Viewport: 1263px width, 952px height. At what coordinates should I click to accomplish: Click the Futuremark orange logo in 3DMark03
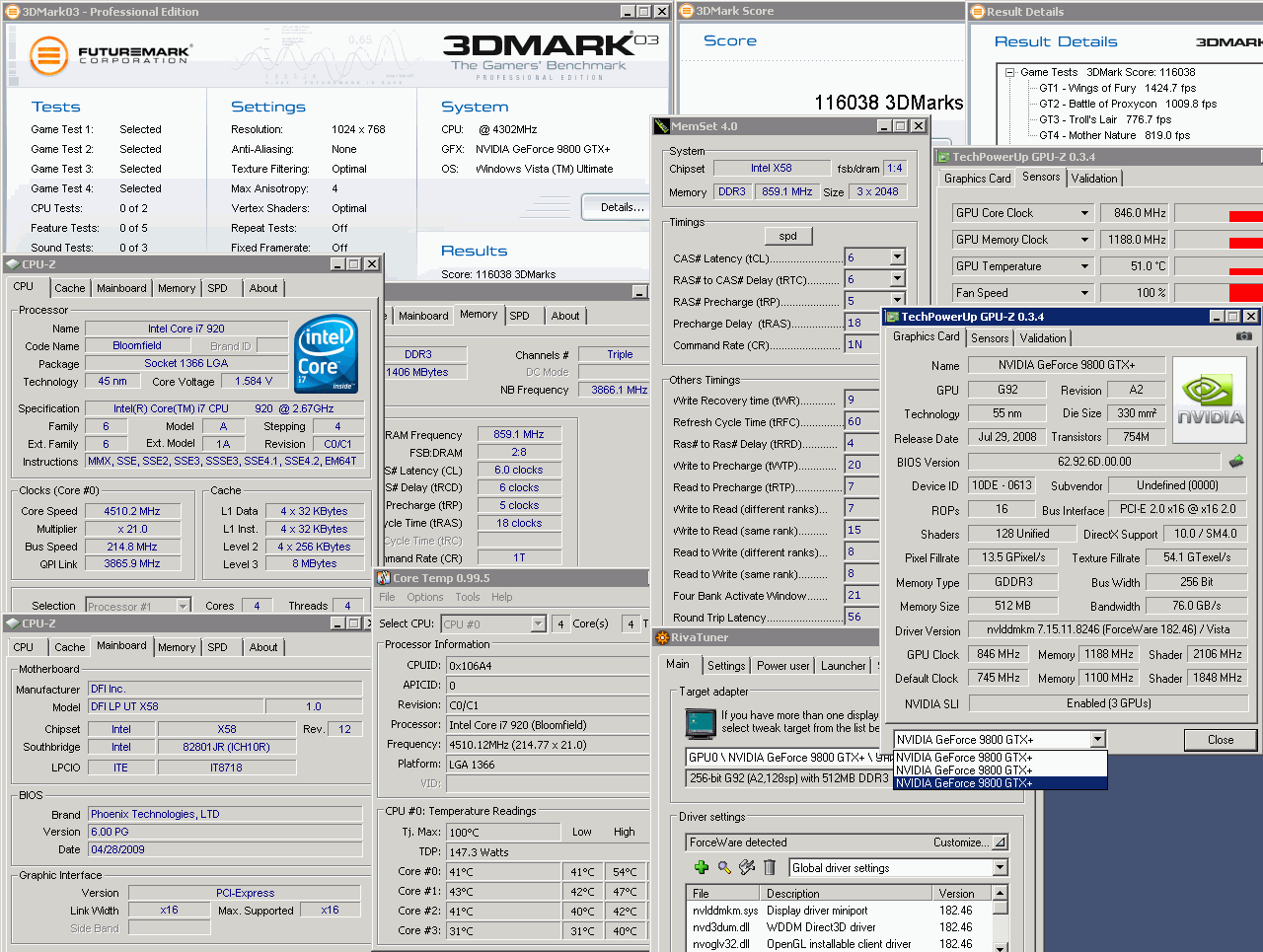click(x=48, y=56)
